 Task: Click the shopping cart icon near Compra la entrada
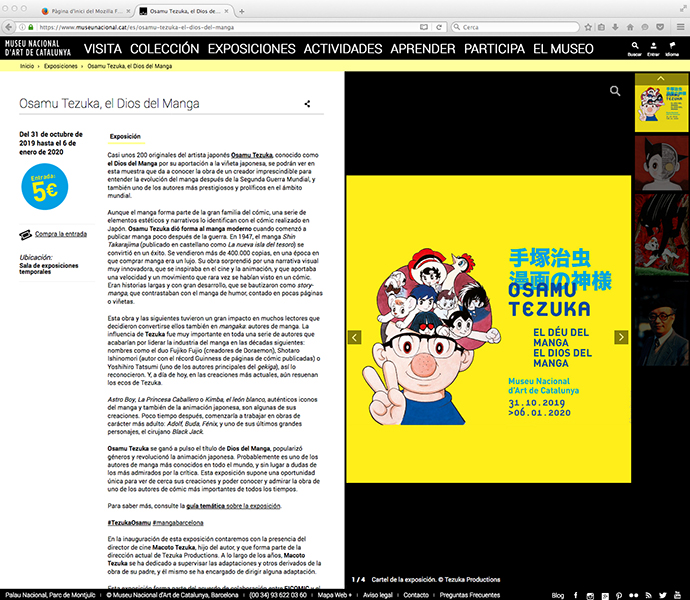point(26,233)
